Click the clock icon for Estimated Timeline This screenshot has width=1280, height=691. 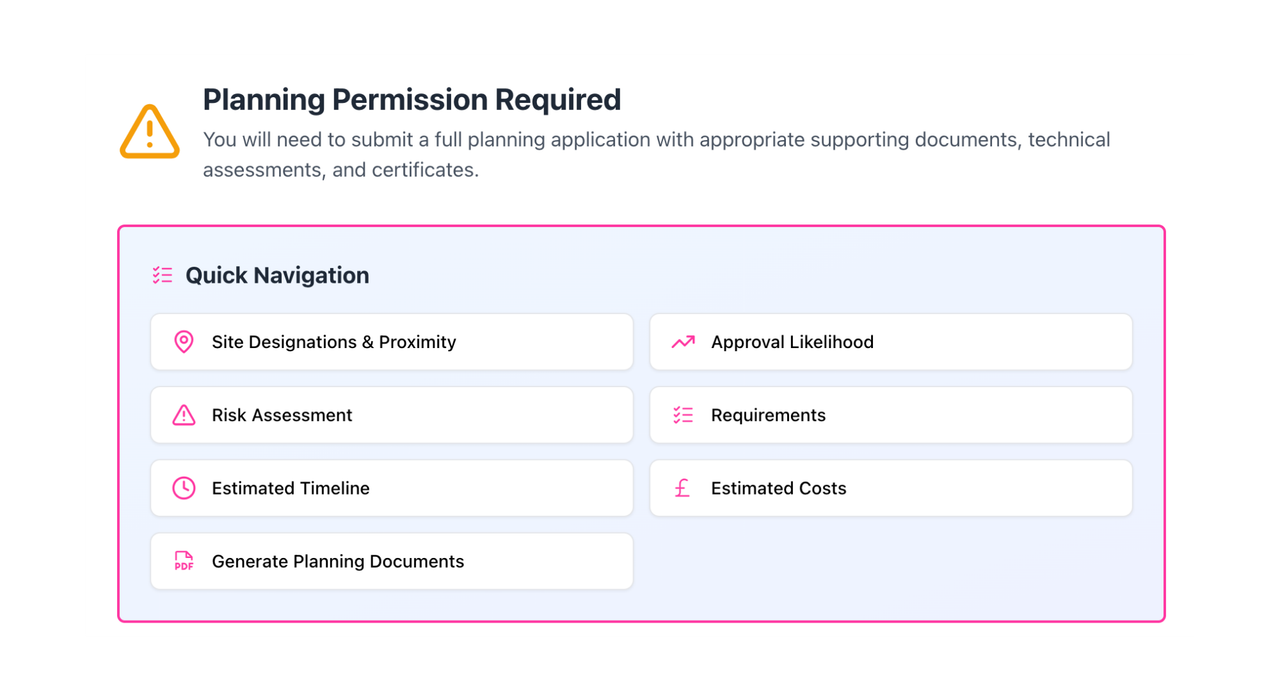click(184, 488)
